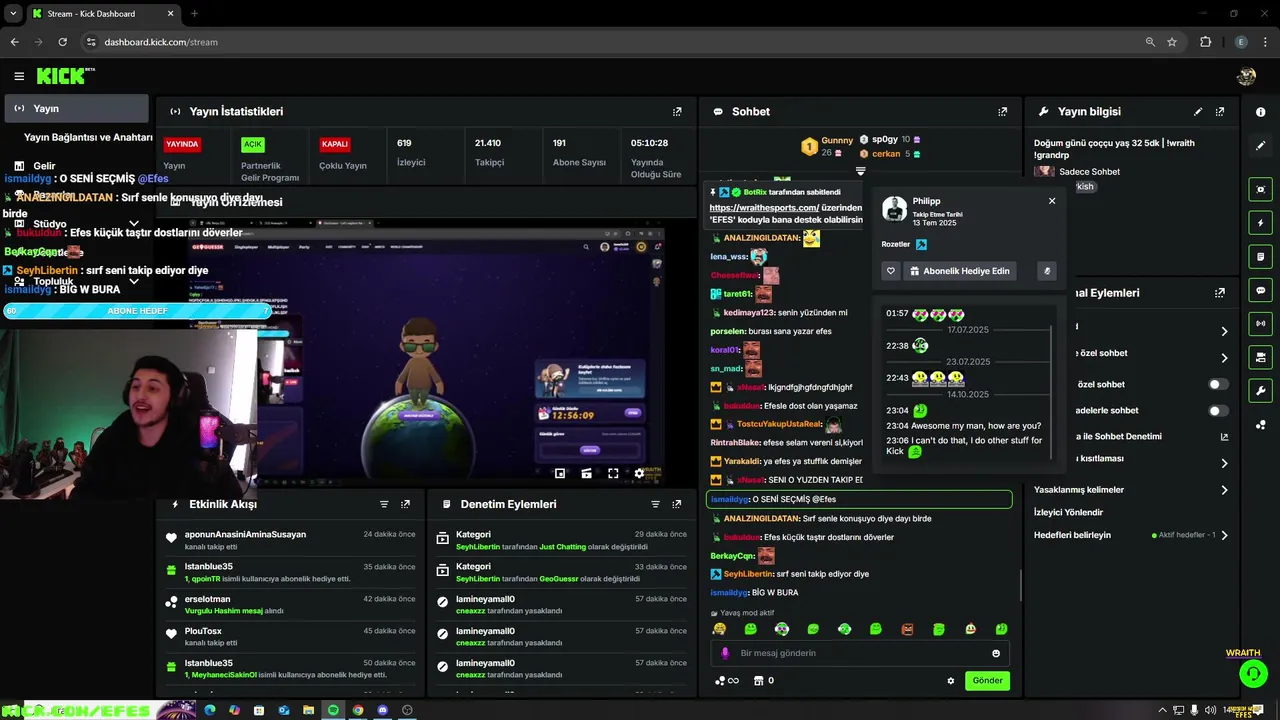Open Discord from the taskbar
The height and width of the screenshot is (720, 1280).
pos(382,710)
